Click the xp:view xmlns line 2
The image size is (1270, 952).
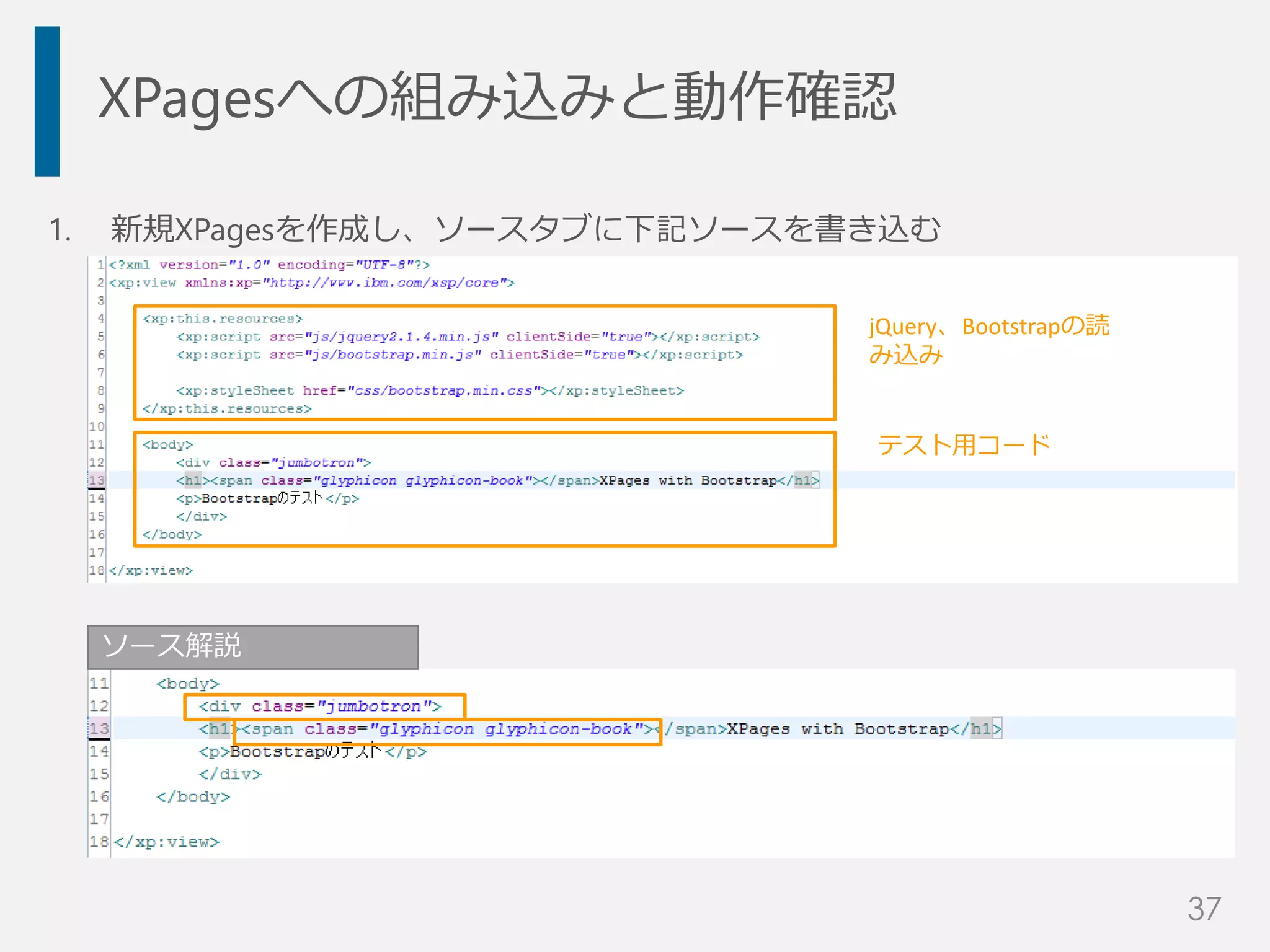tap(311, 283)
